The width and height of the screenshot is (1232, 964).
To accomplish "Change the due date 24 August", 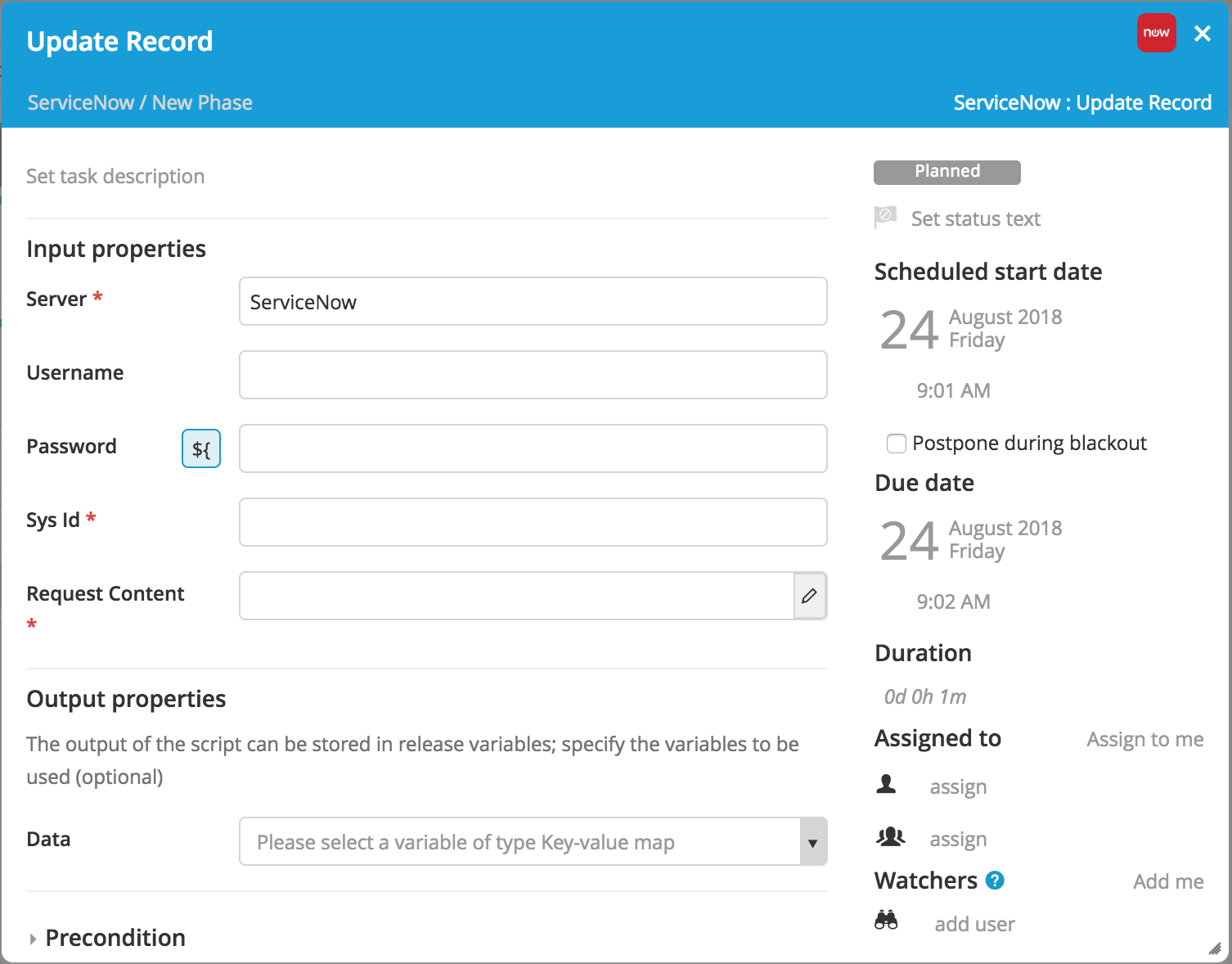I will click(x=971, y=540).
